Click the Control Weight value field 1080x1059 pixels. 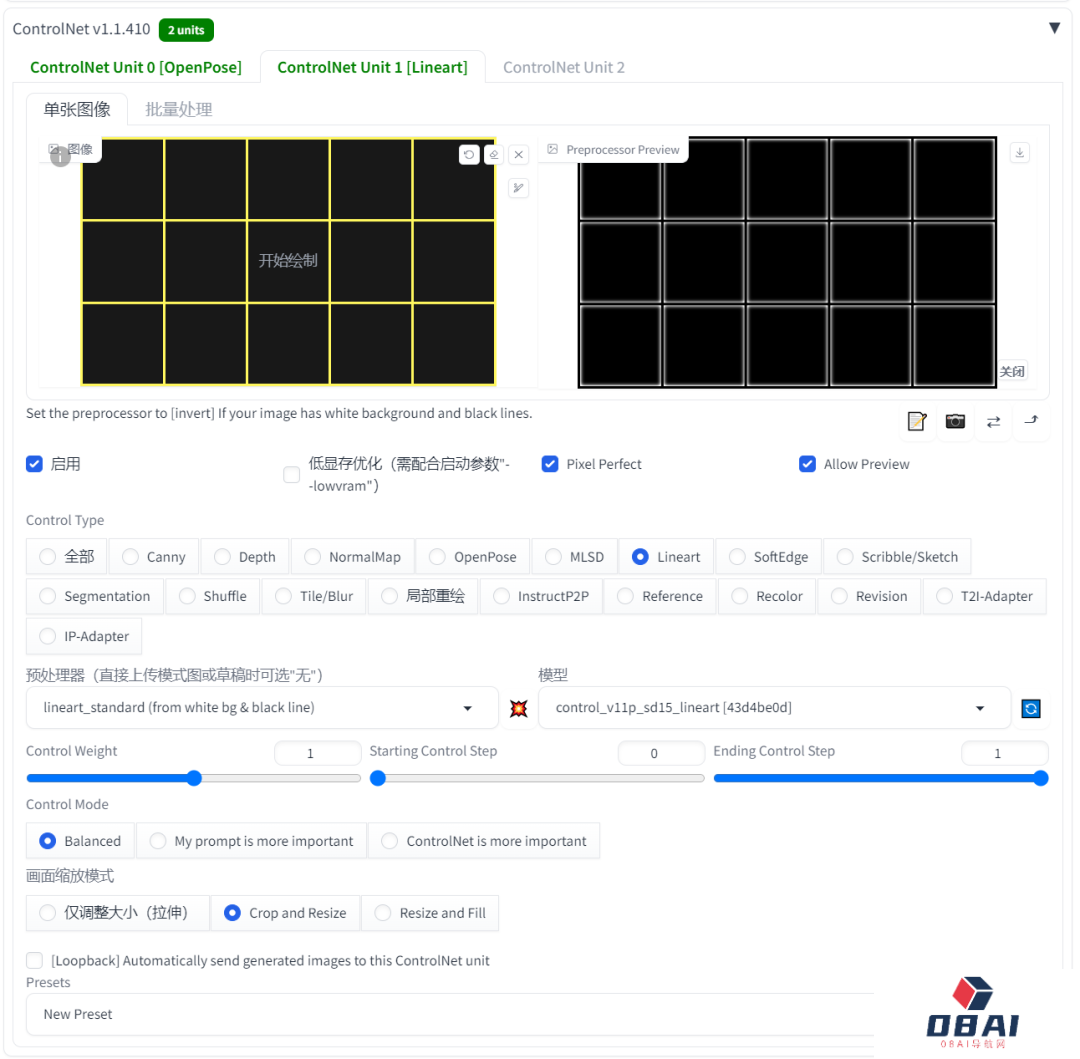tap(318, 753)
